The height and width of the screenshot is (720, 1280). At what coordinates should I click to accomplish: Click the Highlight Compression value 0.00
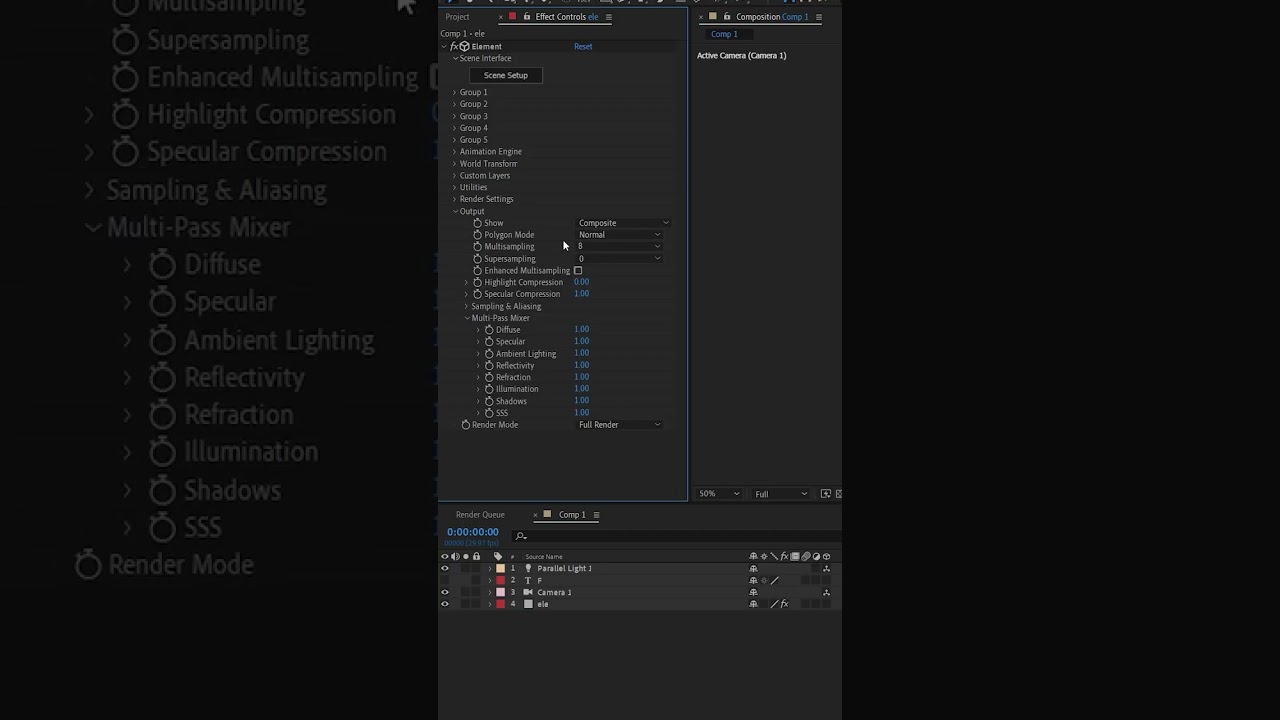coord(582,282)
